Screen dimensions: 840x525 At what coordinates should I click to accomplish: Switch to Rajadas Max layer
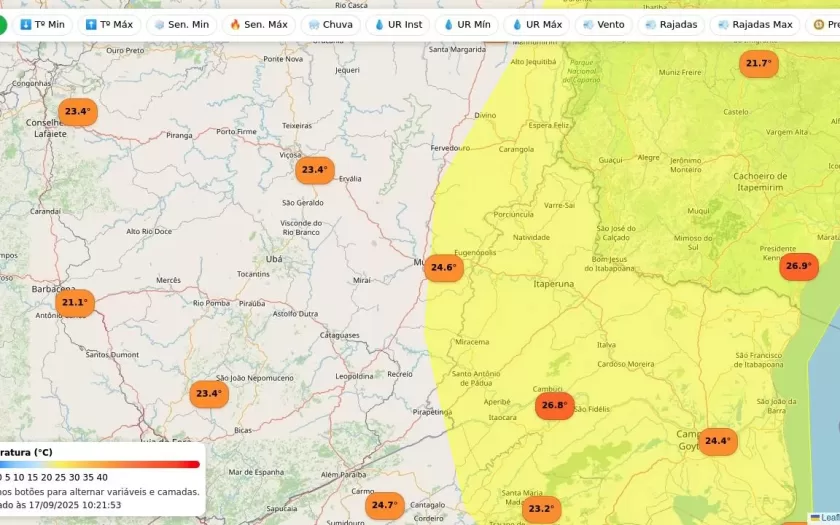(x=754, y=24)
